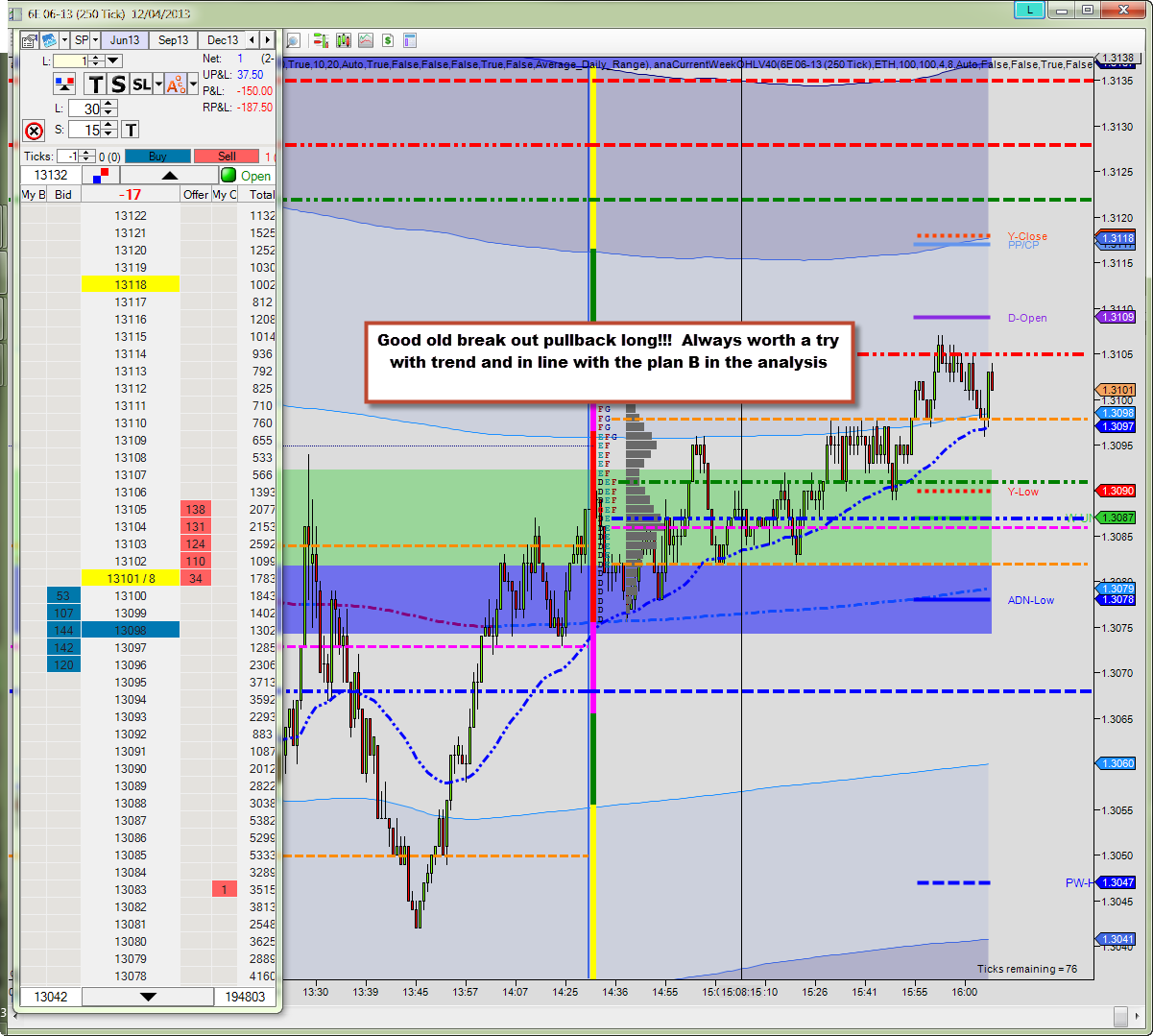Open the DOM properties icon
This screenshot has width=1153, height=1036.
(29, 40)
